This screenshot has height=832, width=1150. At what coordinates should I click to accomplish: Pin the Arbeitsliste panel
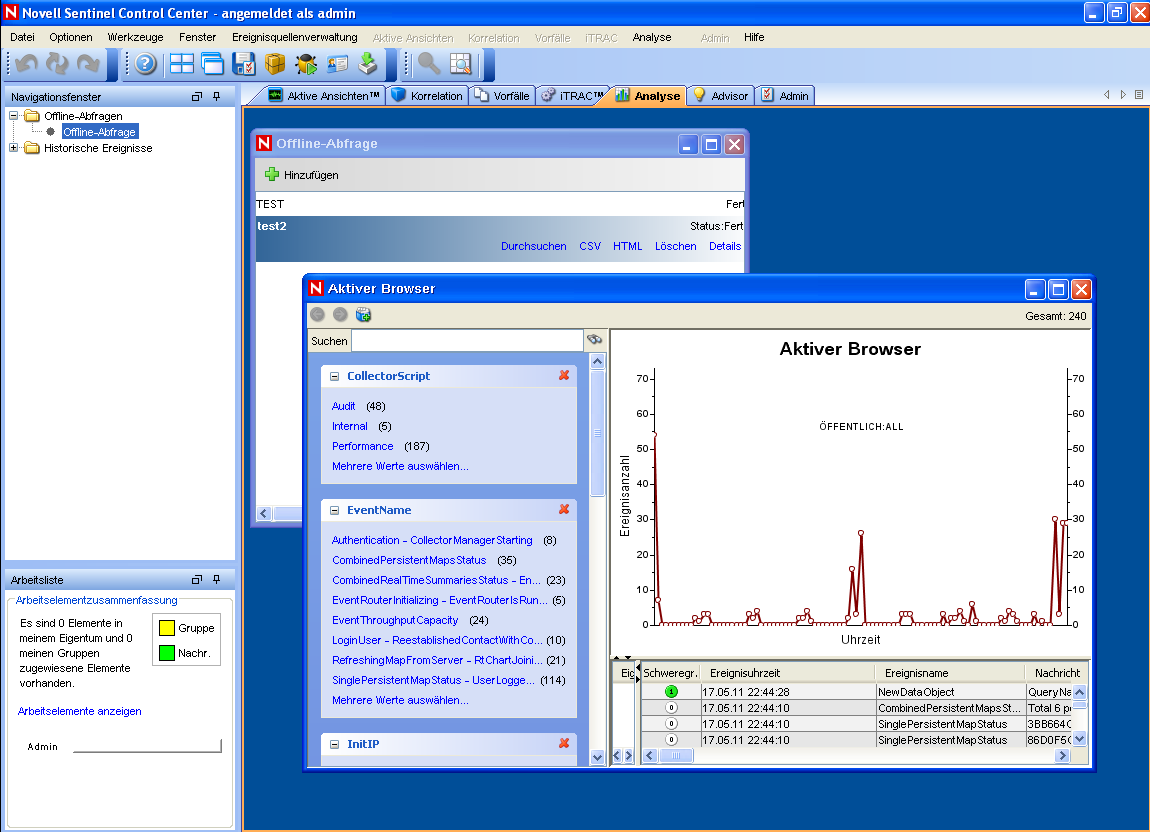tap(217, 579)
